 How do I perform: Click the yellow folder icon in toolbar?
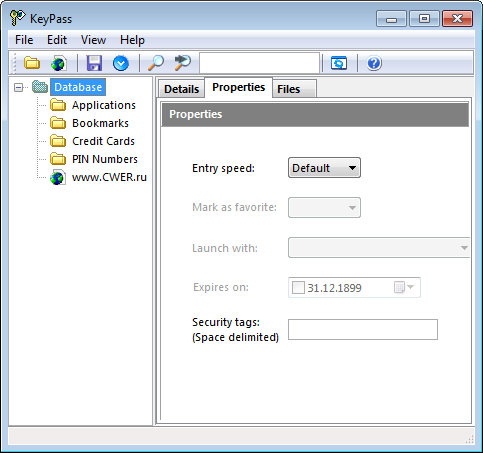32,63
